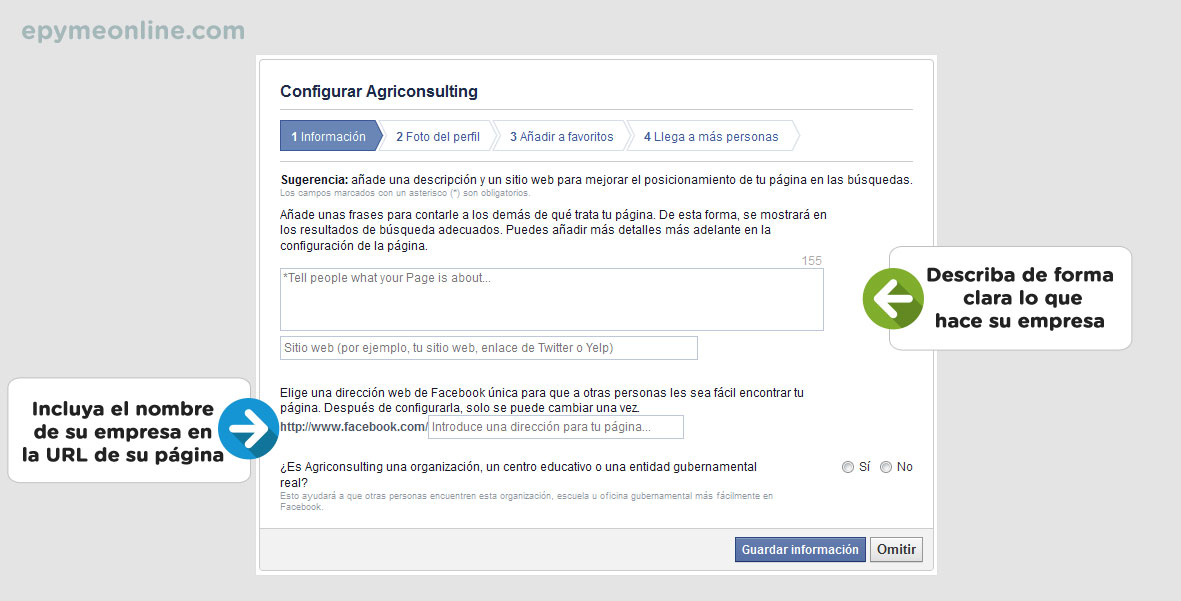Click the page description text area
The image size is (1181, 601).
(551, 299)
